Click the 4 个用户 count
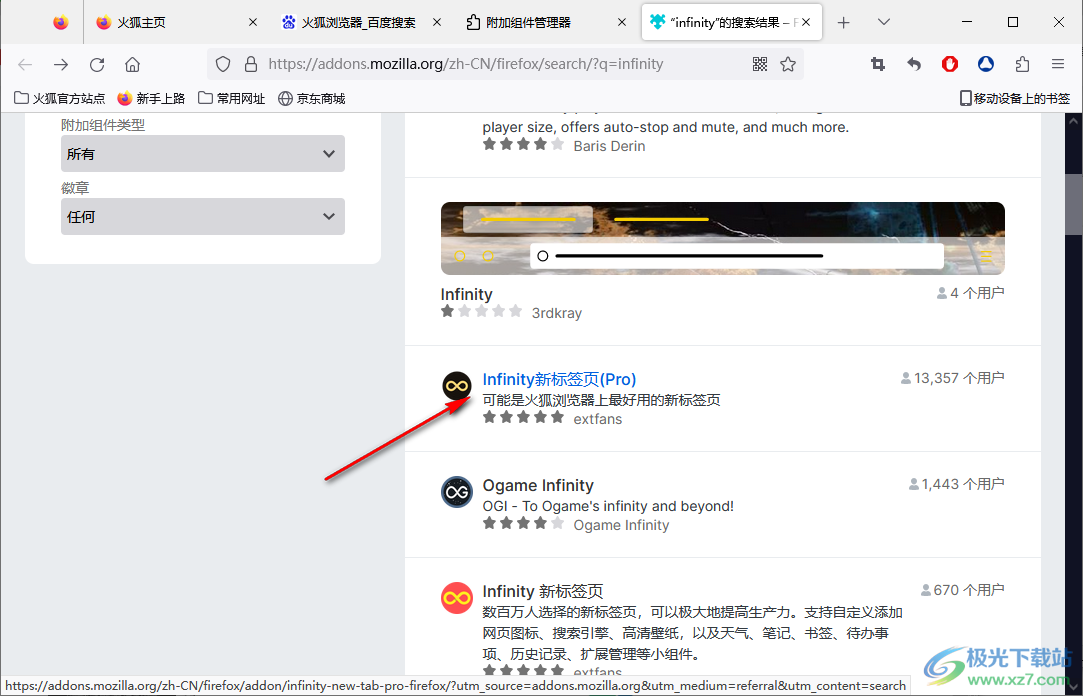 970,293
